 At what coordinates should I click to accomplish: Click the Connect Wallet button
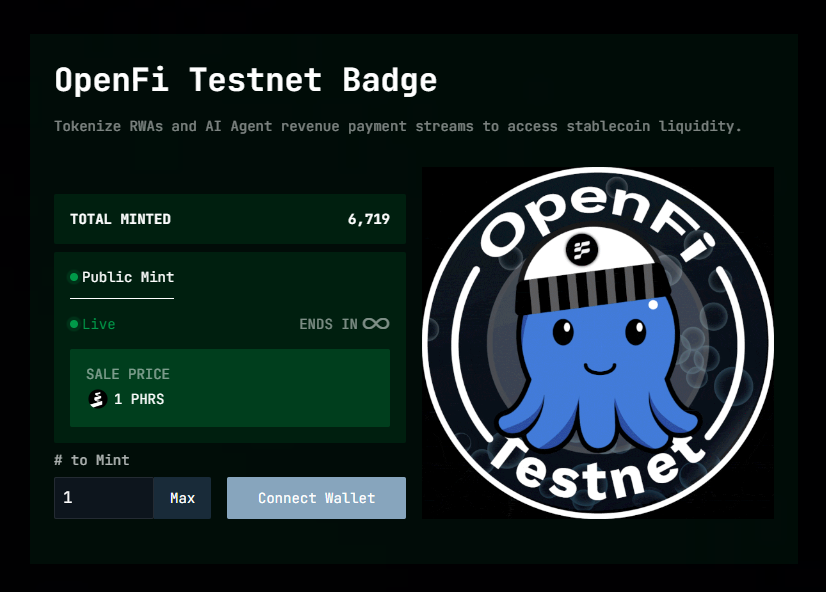316,498
